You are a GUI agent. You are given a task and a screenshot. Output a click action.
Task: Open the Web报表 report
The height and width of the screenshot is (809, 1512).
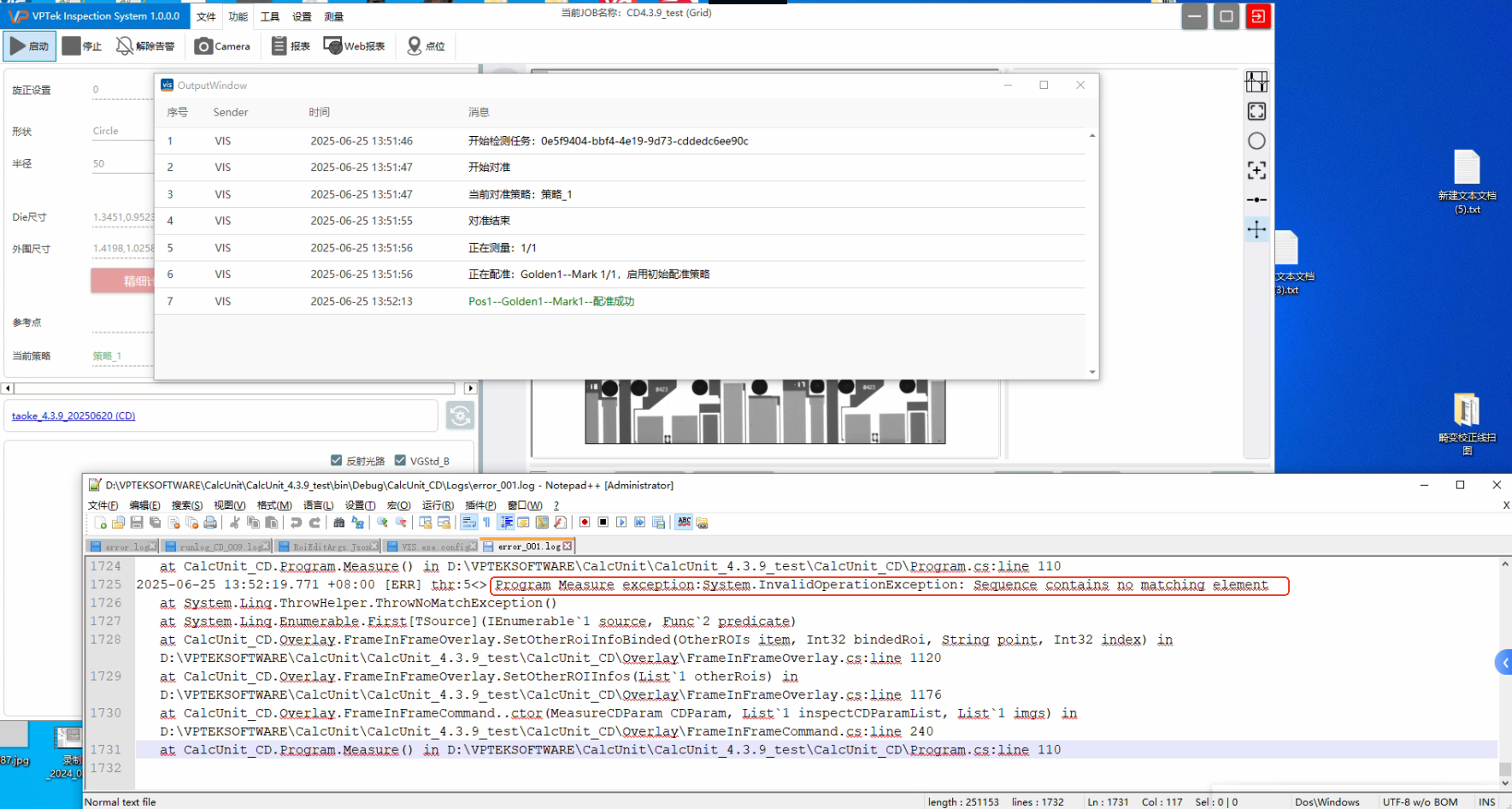355,46
